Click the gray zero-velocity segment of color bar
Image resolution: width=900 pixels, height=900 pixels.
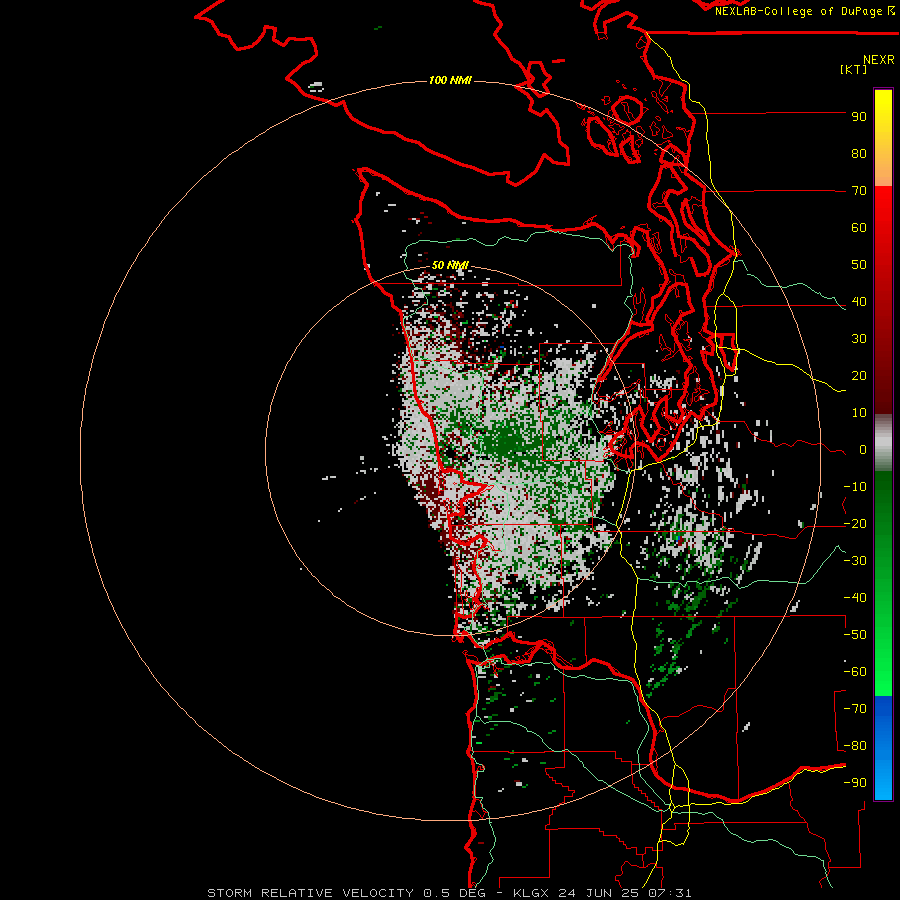883,442
